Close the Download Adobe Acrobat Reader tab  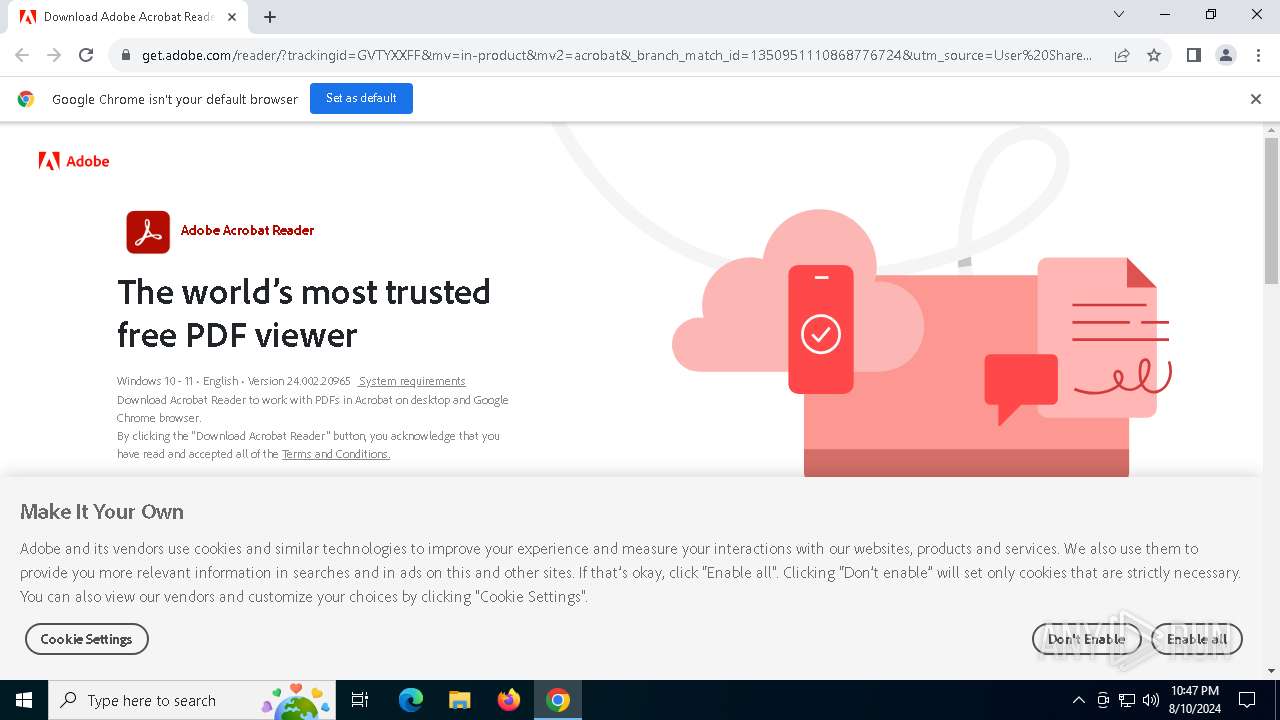coord(233,17)
